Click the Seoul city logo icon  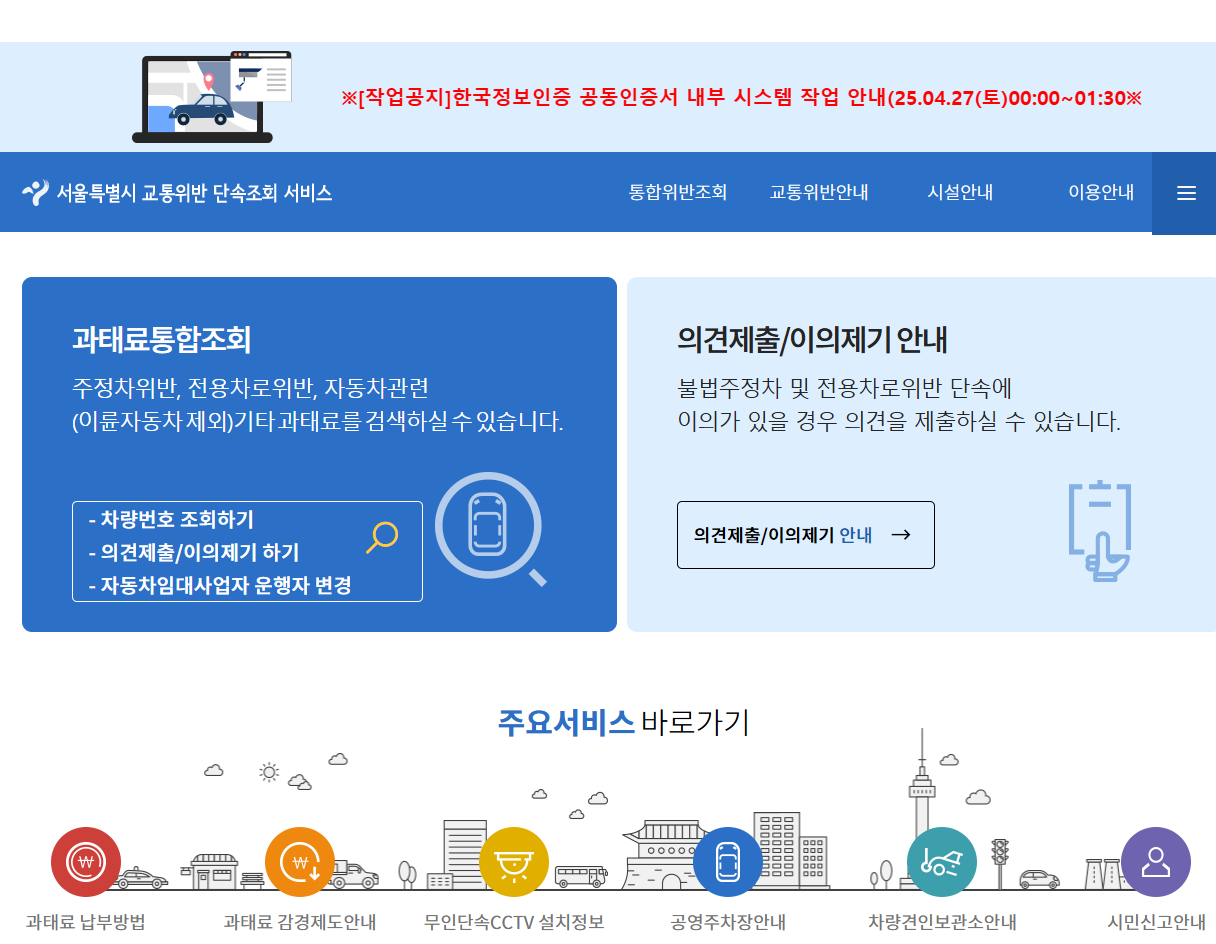[x=35, y=193]
